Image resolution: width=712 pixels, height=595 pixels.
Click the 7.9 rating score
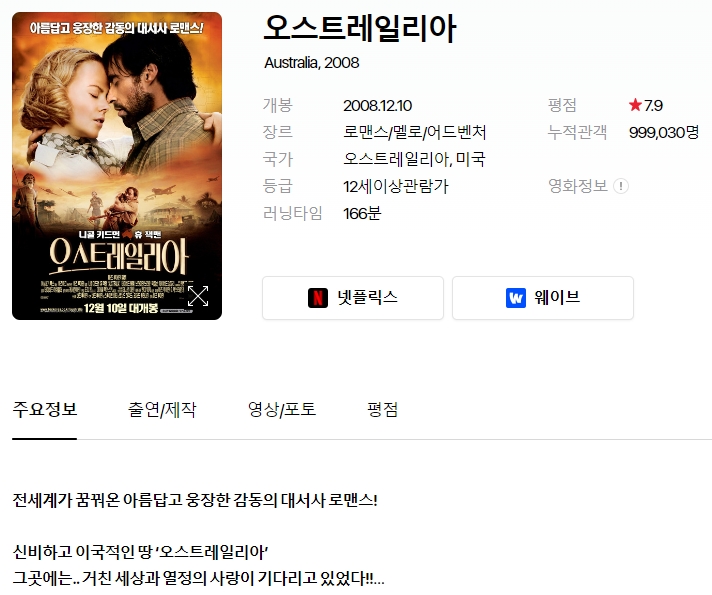pos(653,105)
